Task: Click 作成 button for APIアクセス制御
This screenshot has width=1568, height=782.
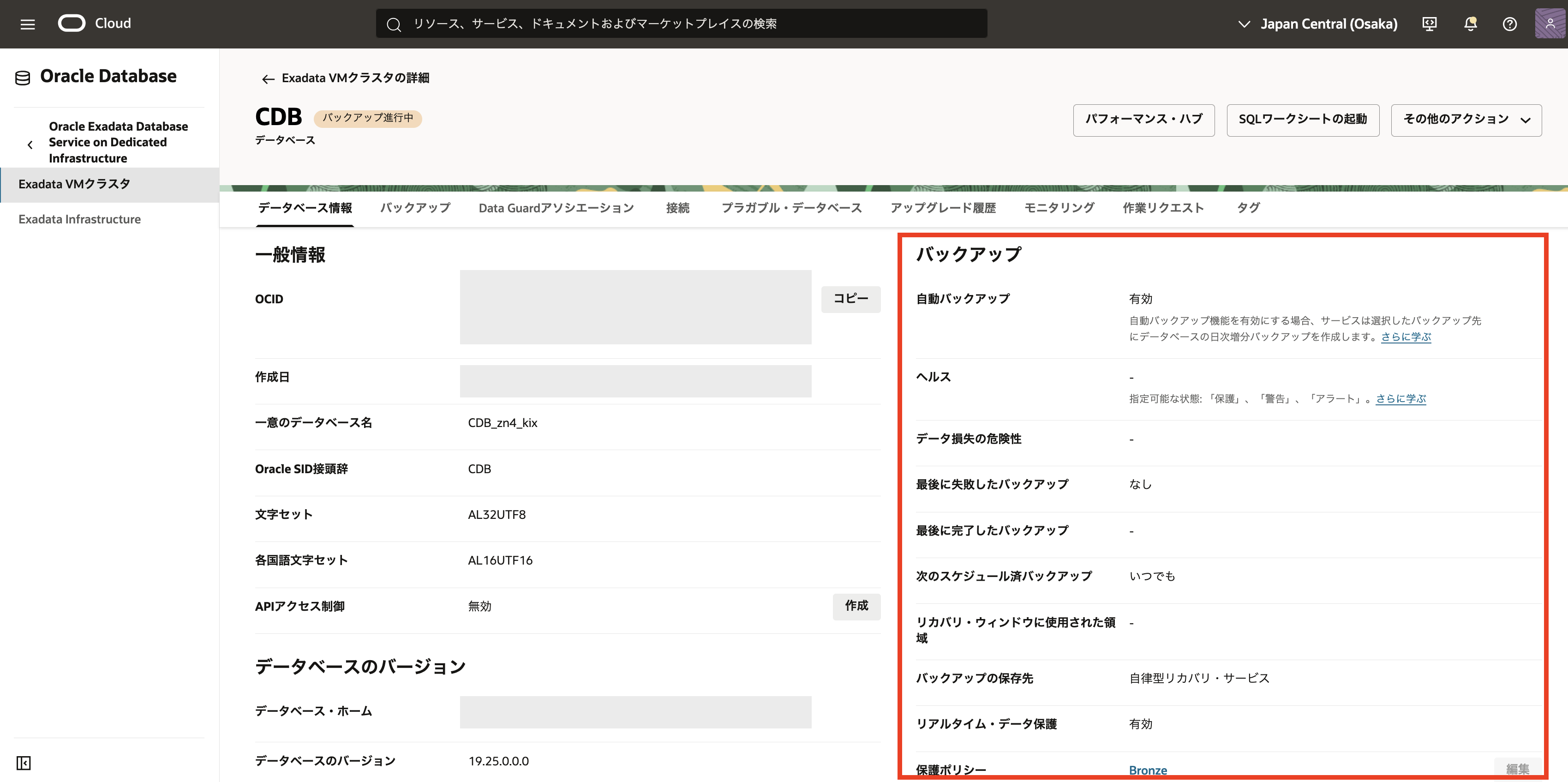Action: pos(856,606)
